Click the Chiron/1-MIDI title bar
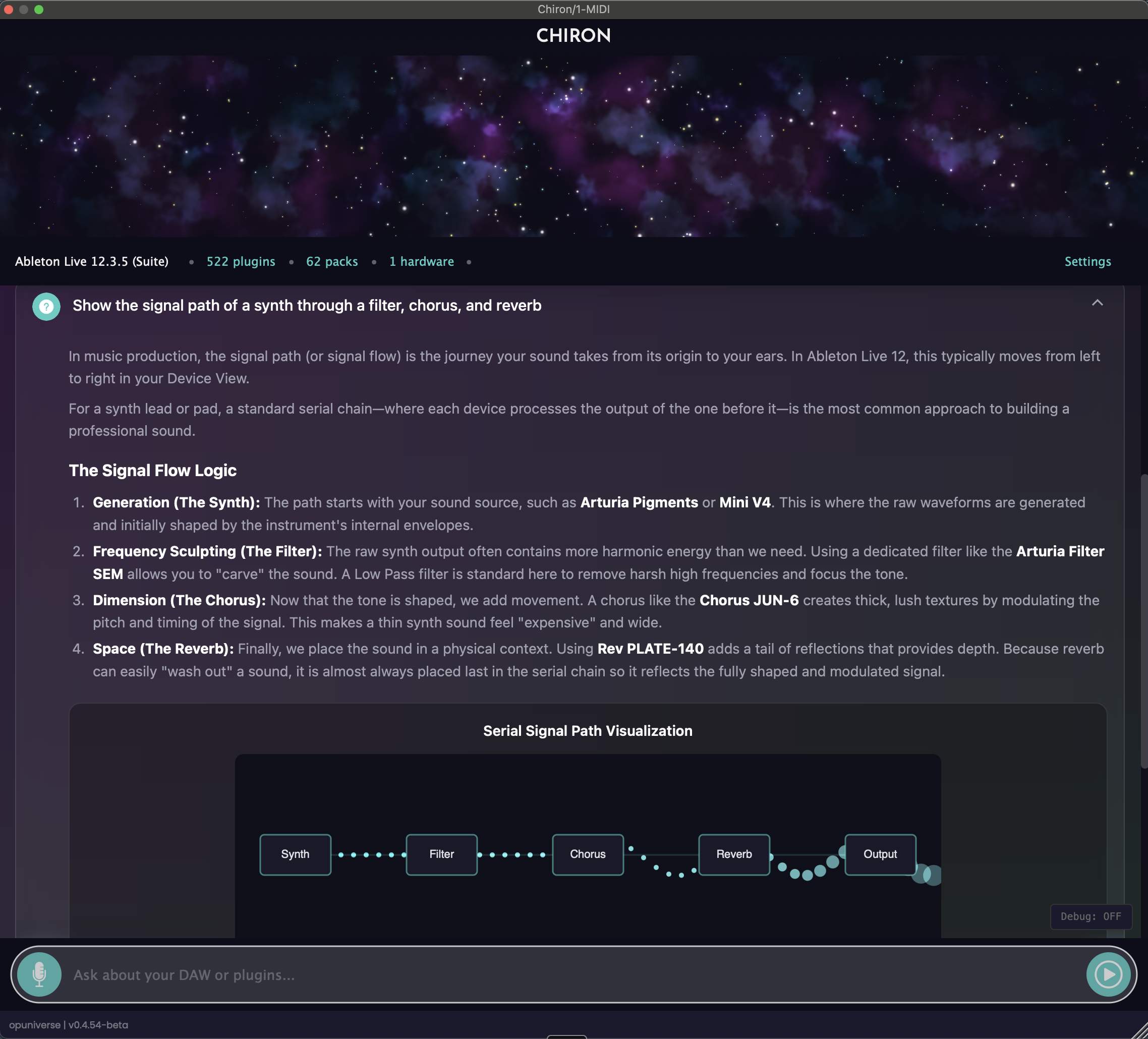Screen dimensions: 1148x1039 point(573,9)
